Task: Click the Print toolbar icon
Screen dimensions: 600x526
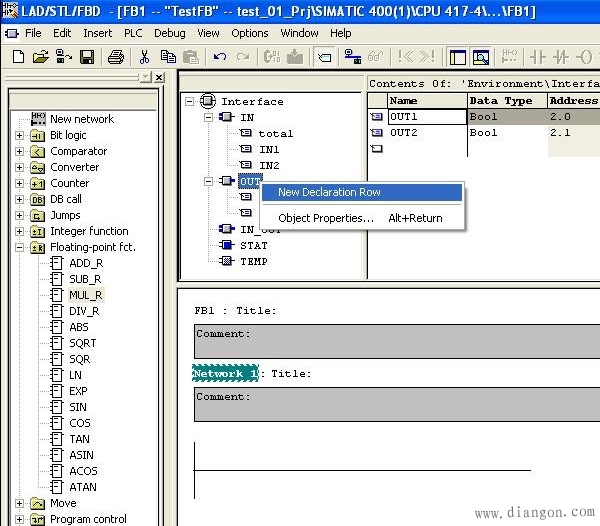Action: tap(115, 57)
